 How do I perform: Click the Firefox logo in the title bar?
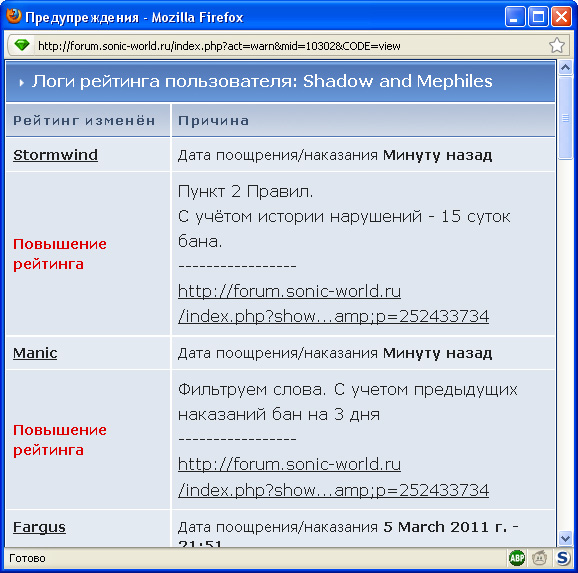(x=14, y=16)
